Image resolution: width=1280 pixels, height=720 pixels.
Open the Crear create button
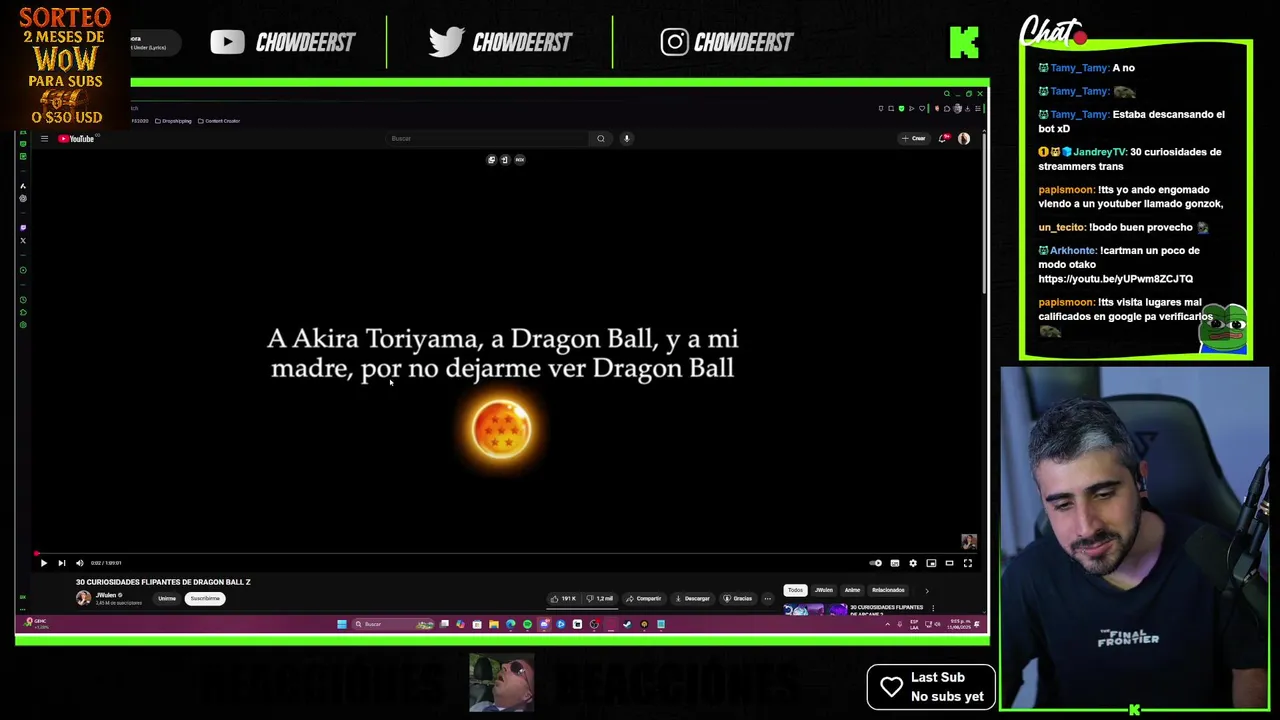point(914,139)
